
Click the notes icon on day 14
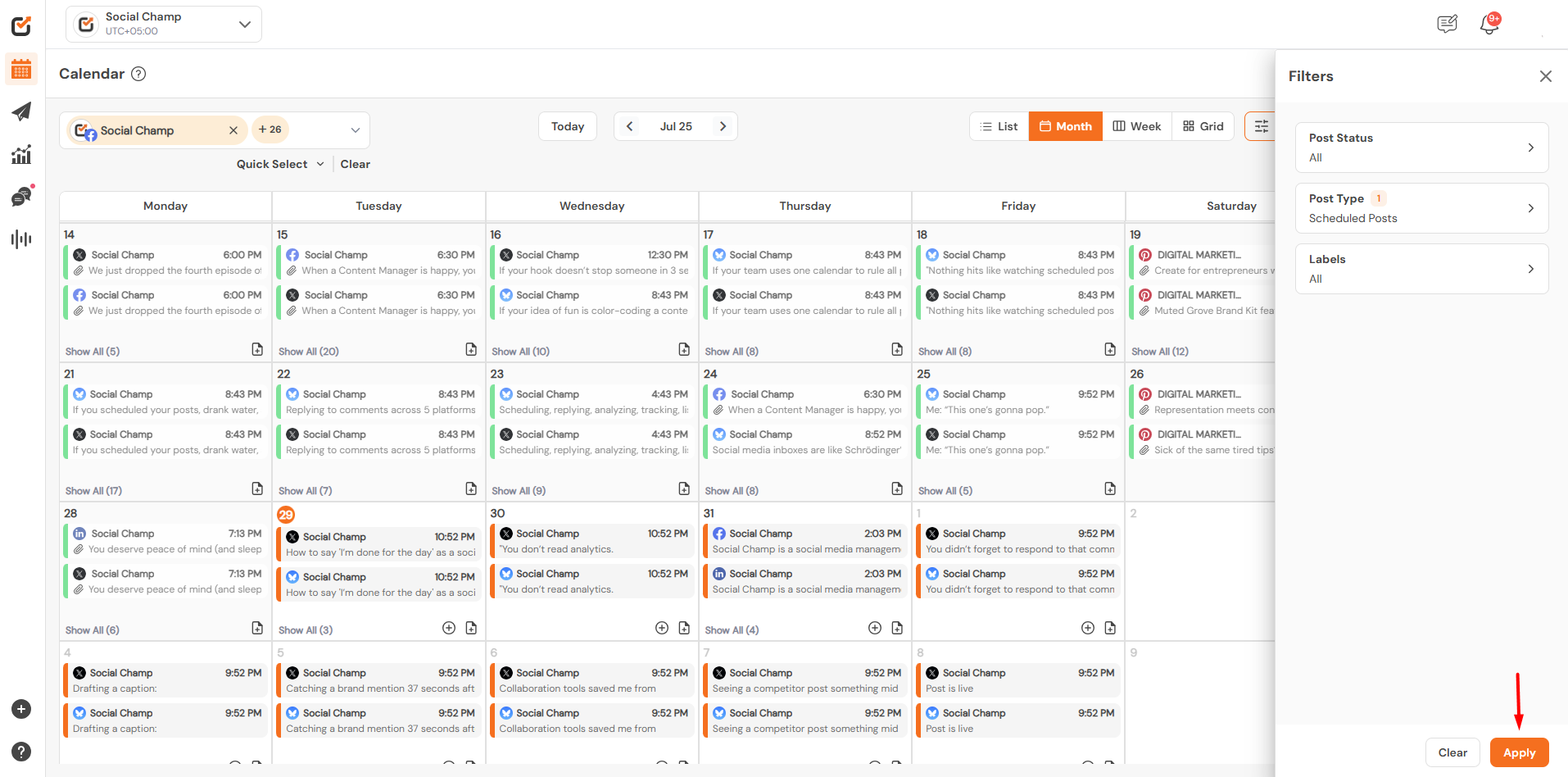click(x=257, y=350)
